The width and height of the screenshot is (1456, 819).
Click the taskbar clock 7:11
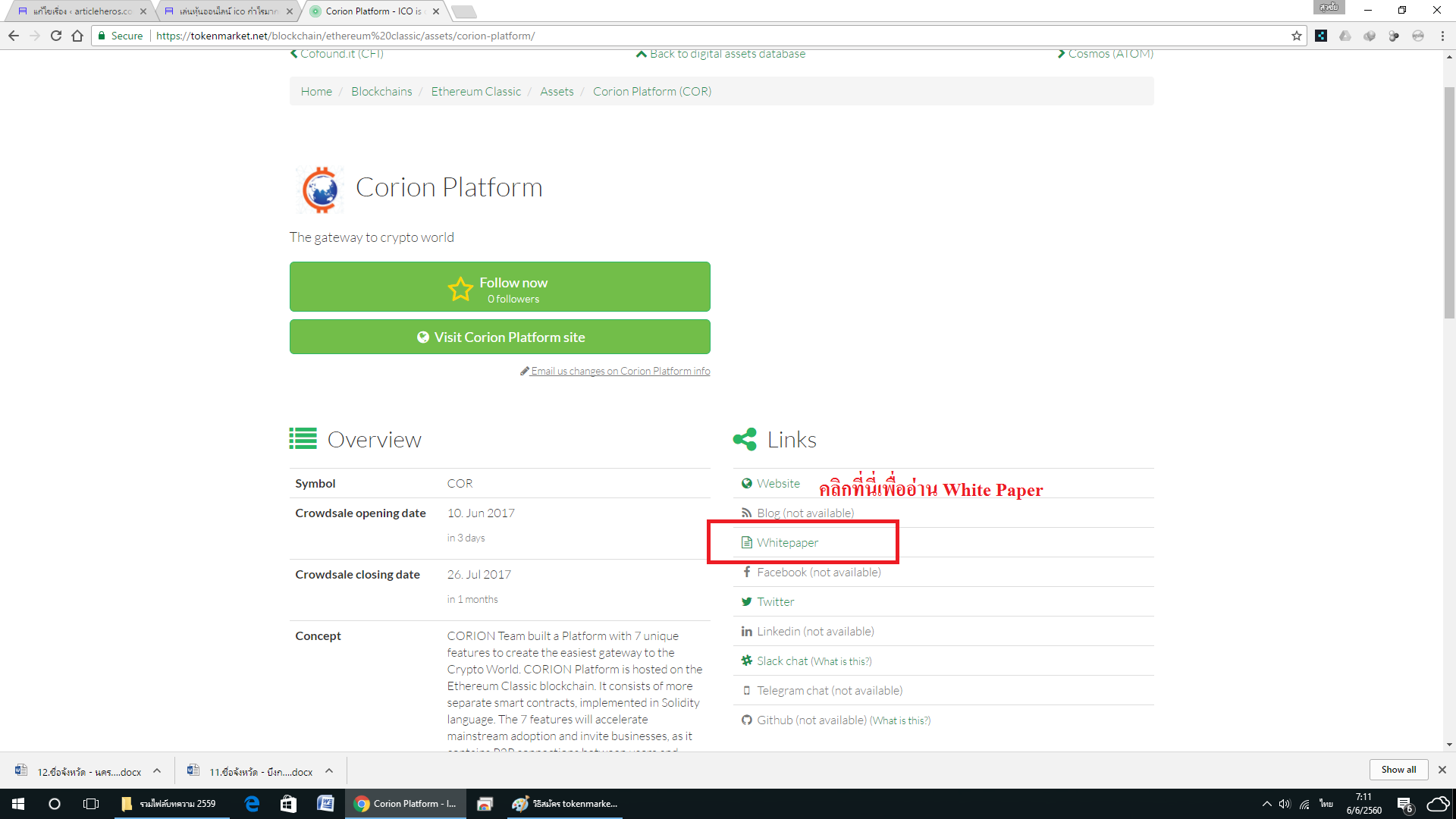click(x=1364, y=804)
